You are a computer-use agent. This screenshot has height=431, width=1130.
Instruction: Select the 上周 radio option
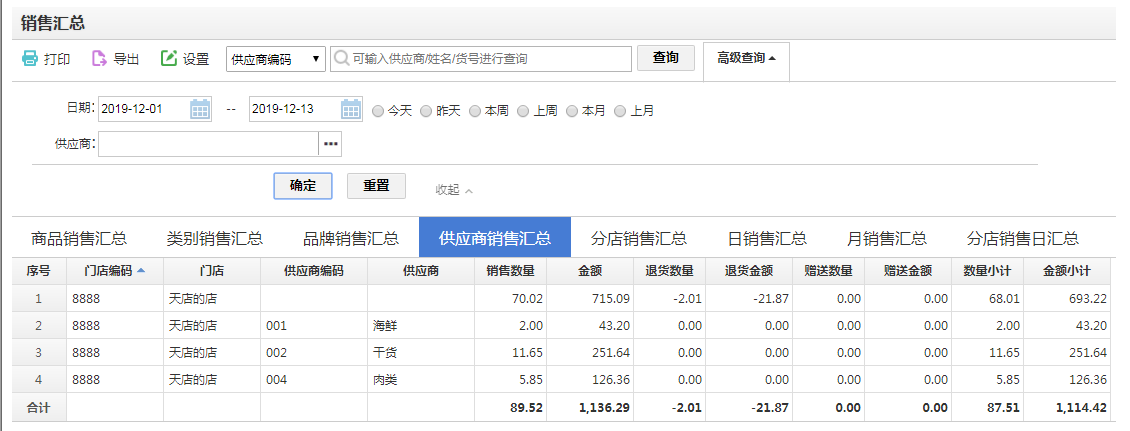(x=524, y=112)
